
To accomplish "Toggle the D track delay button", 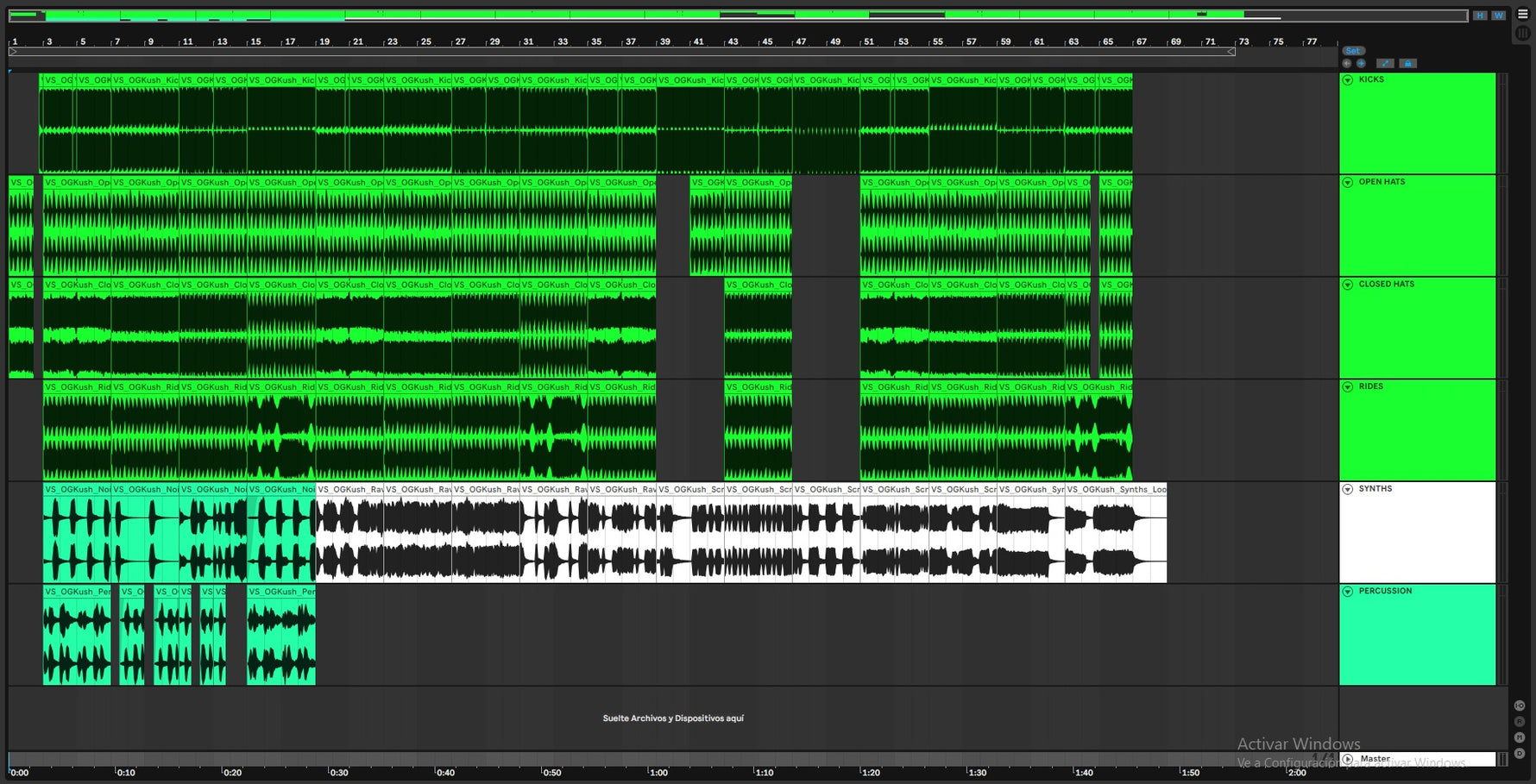I will point(1520,754).
